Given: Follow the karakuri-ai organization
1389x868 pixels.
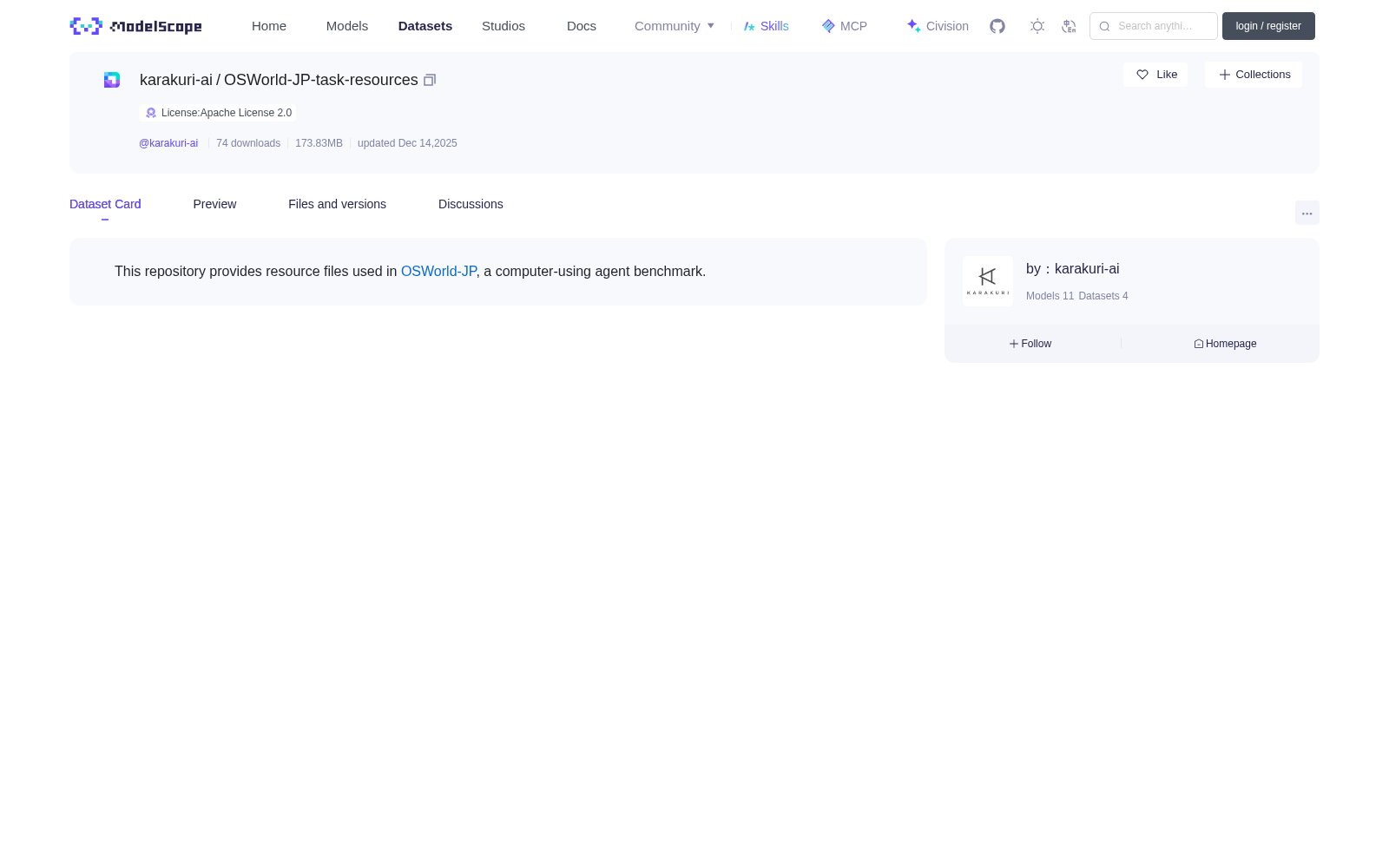Looking at the screenshot, I should click(1030, 344).
